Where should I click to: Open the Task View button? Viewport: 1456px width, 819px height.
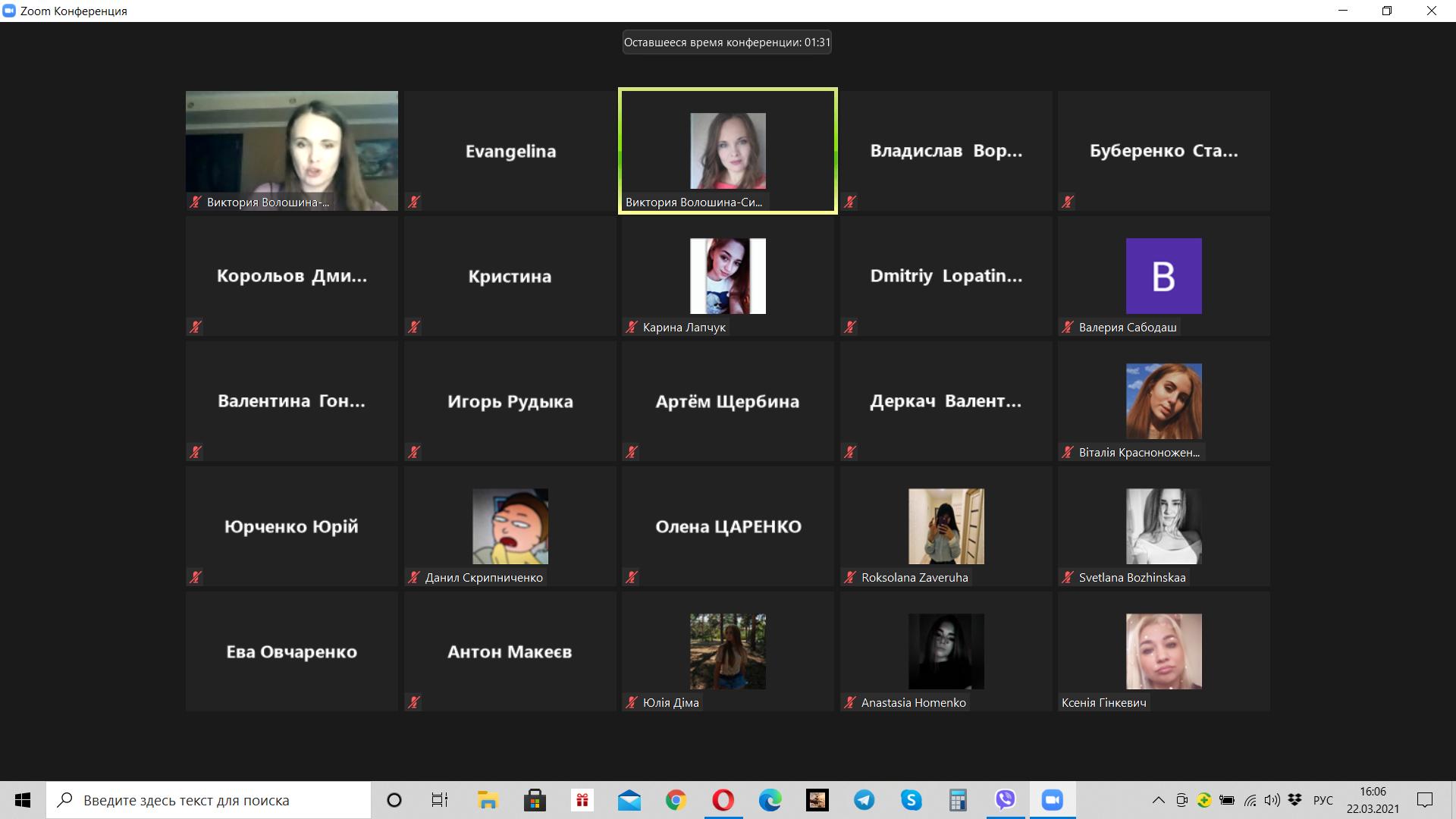click(440, 800)
